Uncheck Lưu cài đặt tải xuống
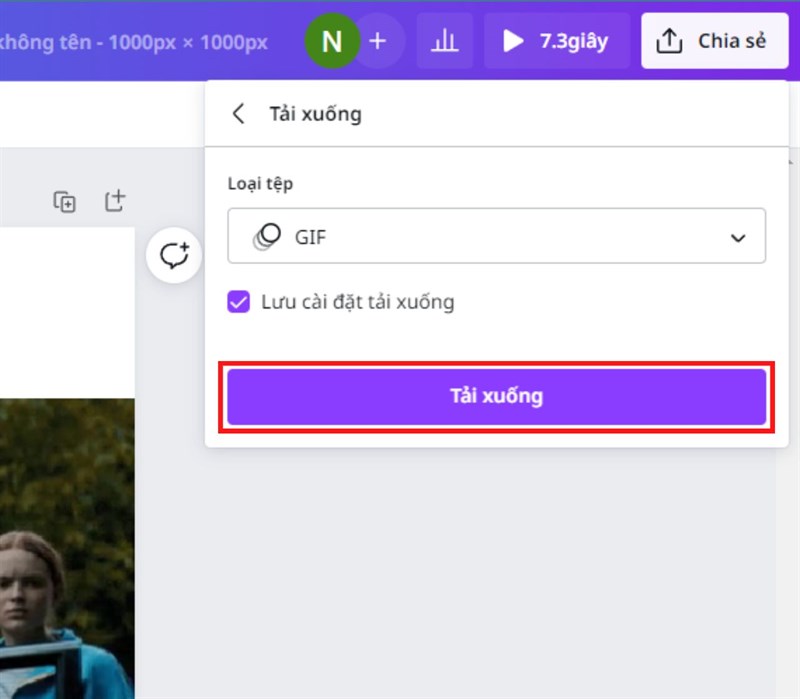The image size is (800, 699). 238,301
